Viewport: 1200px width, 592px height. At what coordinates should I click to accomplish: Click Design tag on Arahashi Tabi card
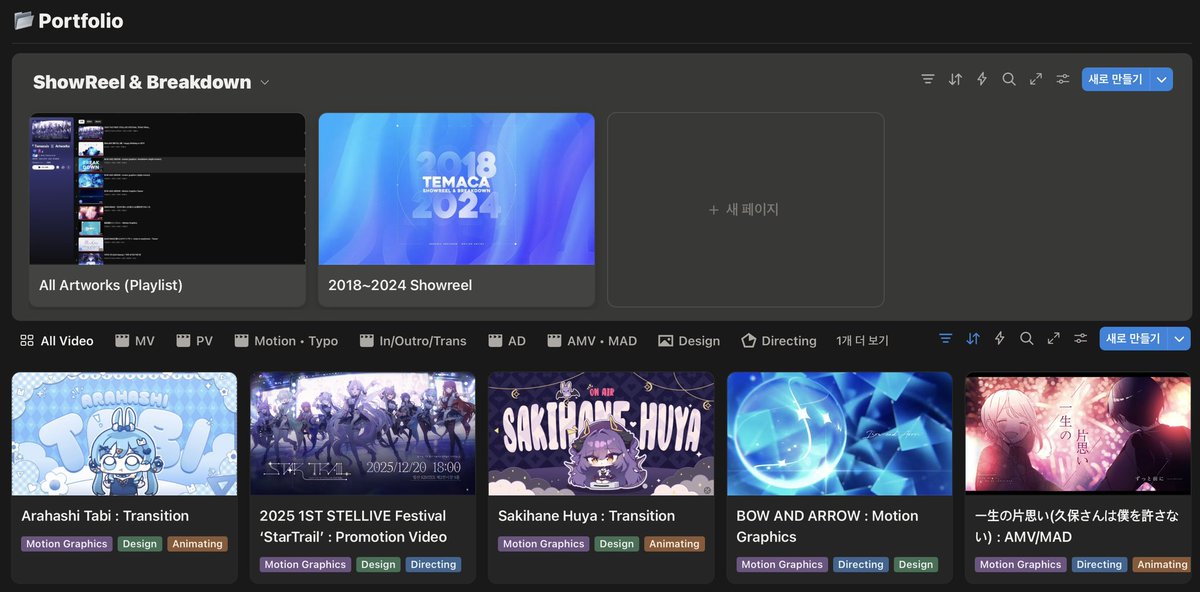(x=140, y=544)
